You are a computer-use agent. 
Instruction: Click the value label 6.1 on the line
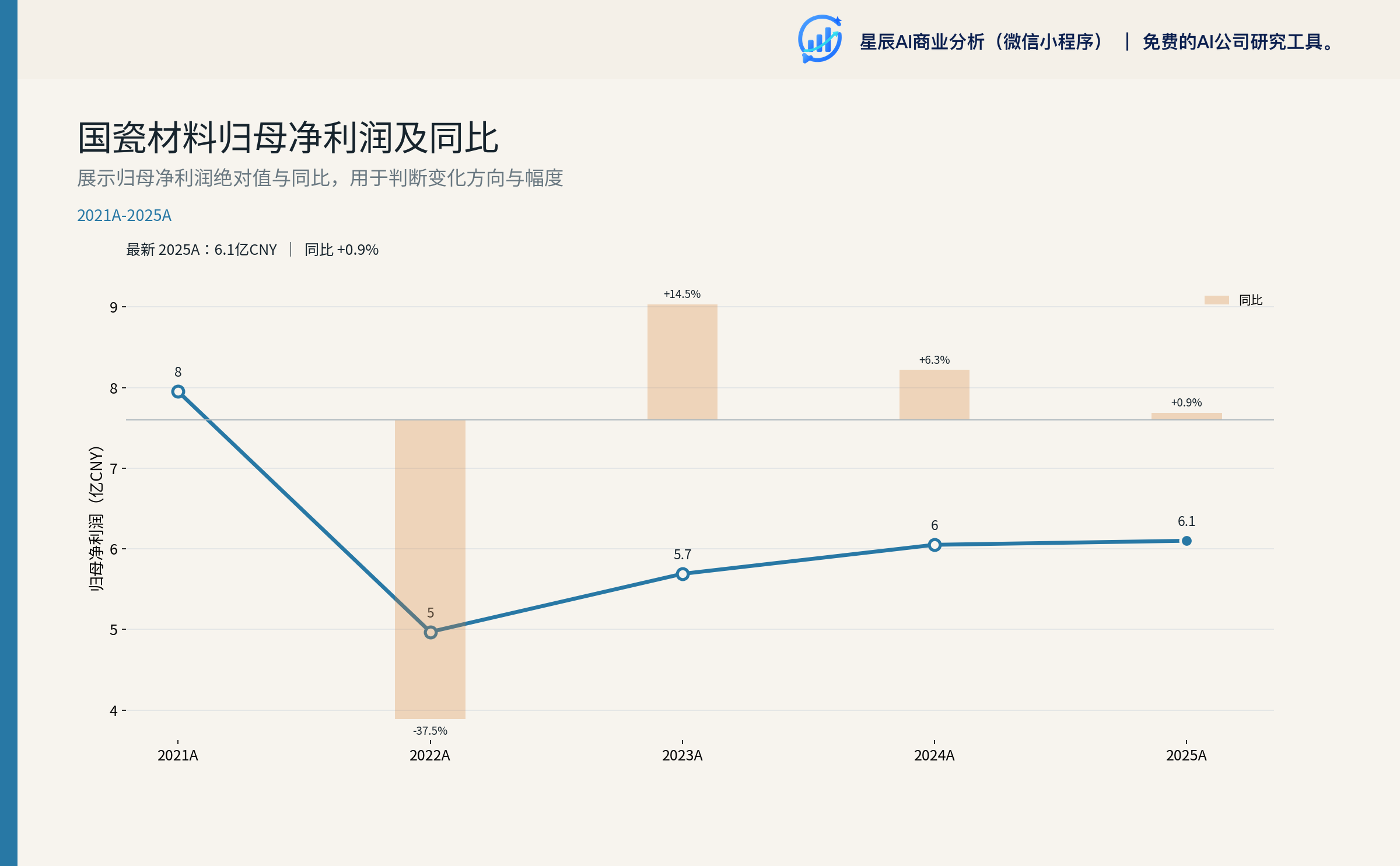tap(1186, 521)
